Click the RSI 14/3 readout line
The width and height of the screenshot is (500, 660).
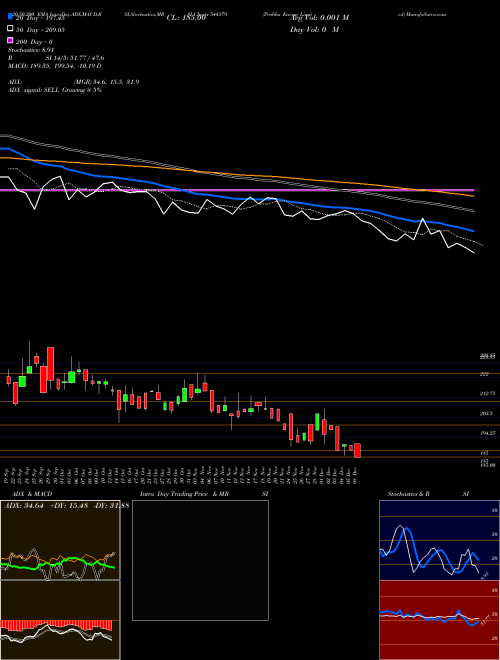[x=56, y=58]
